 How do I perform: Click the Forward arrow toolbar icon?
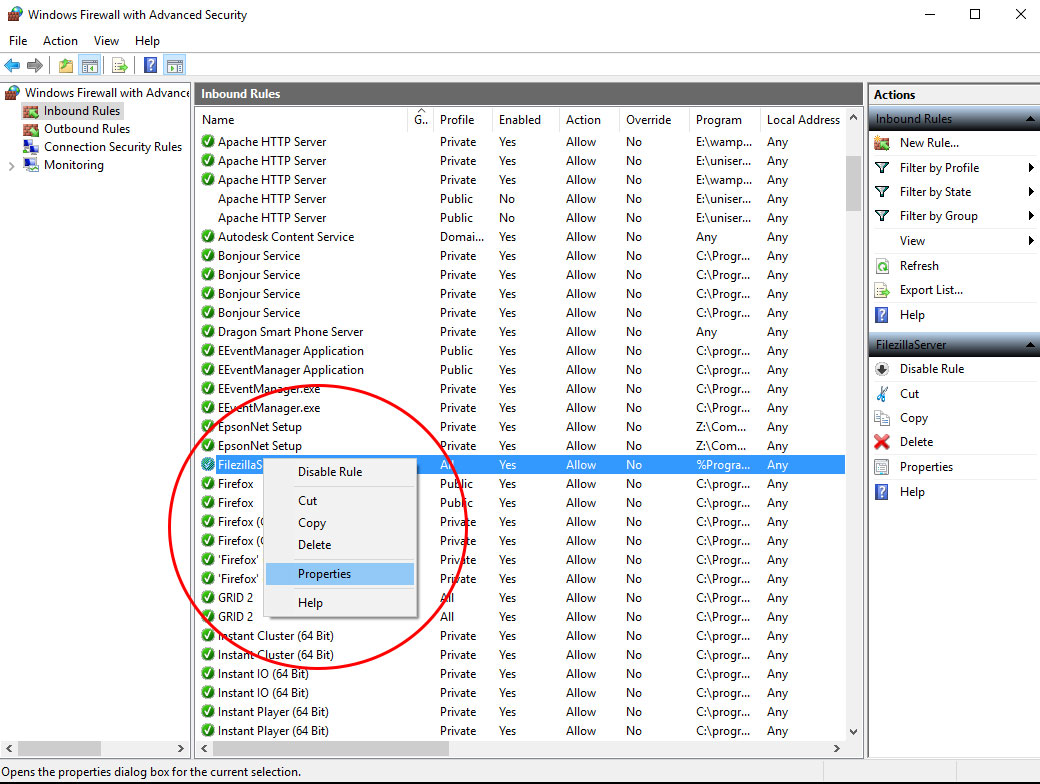click(x=34, y=65)
